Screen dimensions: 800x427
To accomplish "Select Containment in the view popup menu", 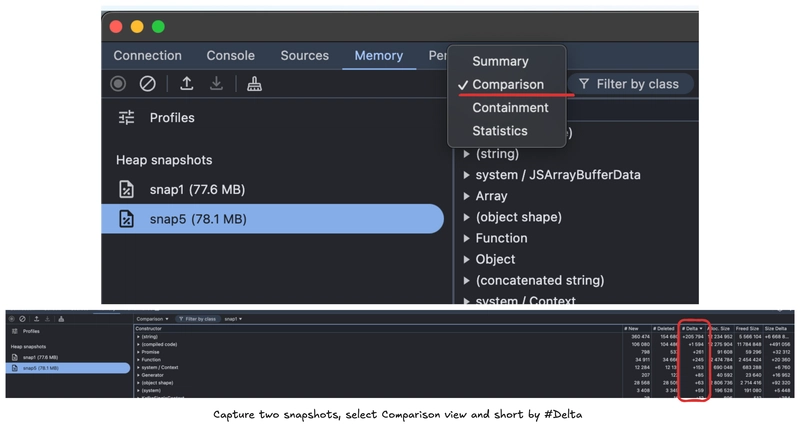I will [510, 108].
